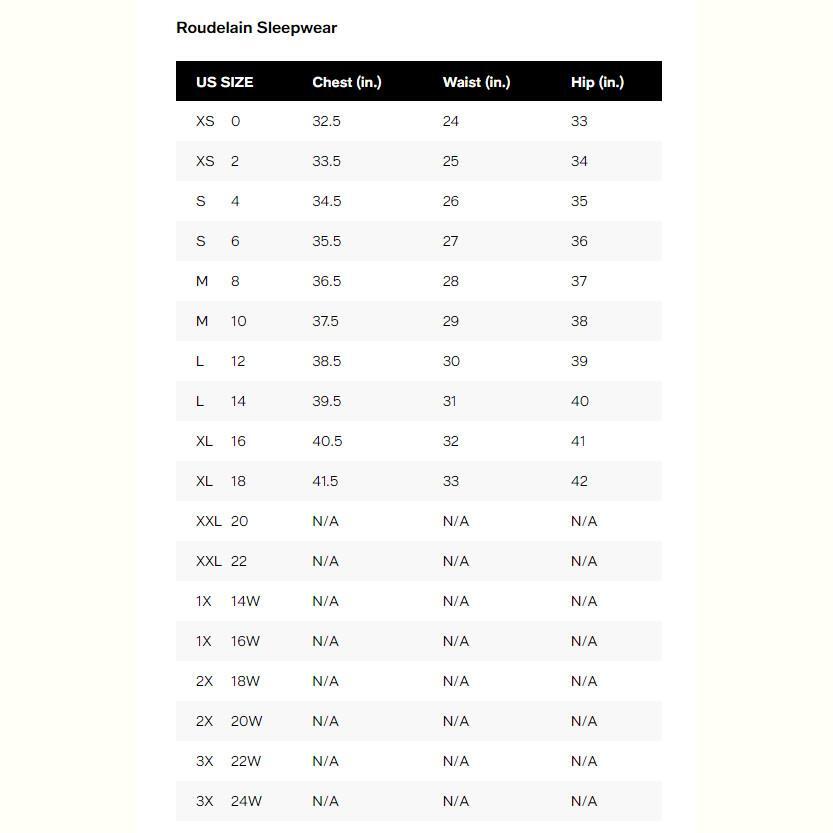This screenshot has width=833, height=833.
Task: Click the US size 16 cell
Action: coord(238,441)
